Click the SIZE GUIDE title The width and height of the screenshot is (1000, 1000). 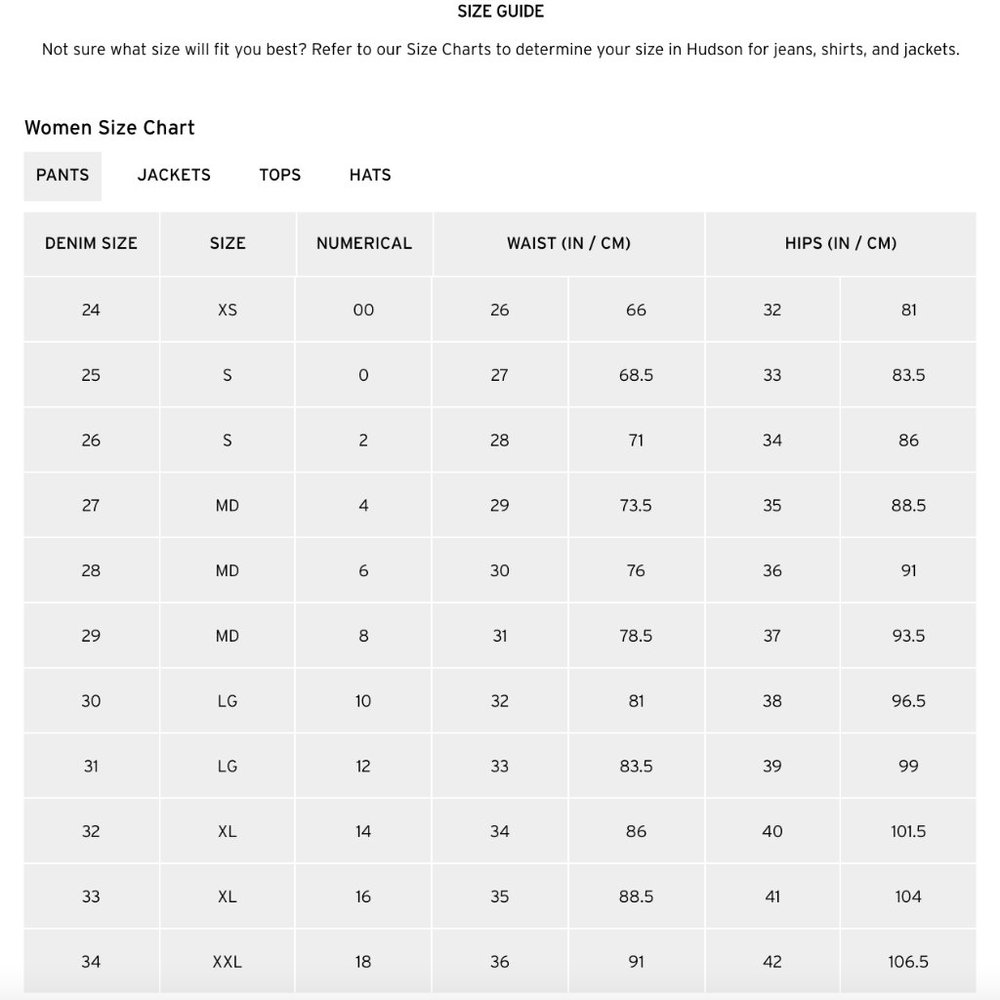click(501, 11)
